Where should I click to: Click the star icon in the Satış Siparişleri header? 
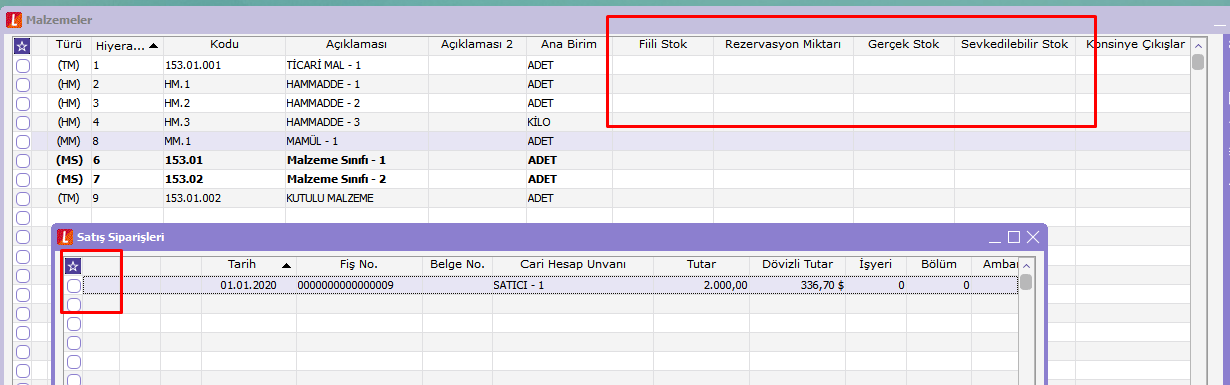pos(73,265)
